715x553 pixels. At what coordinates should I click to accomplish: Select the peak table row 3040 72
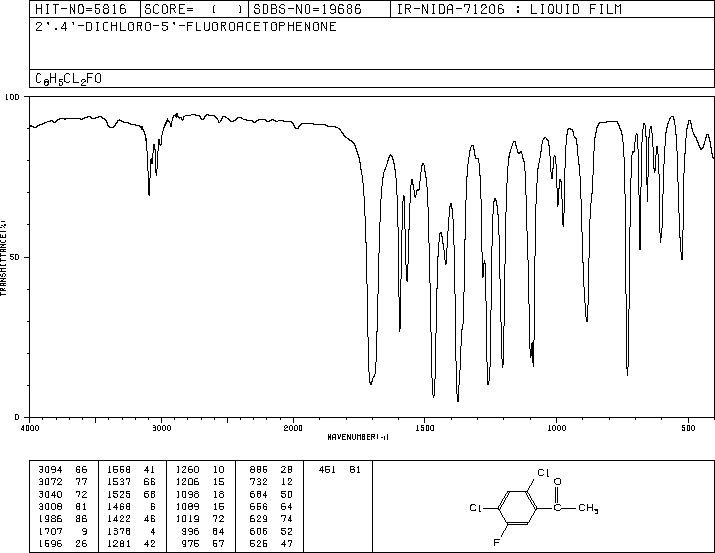click(x=63, y=494)
